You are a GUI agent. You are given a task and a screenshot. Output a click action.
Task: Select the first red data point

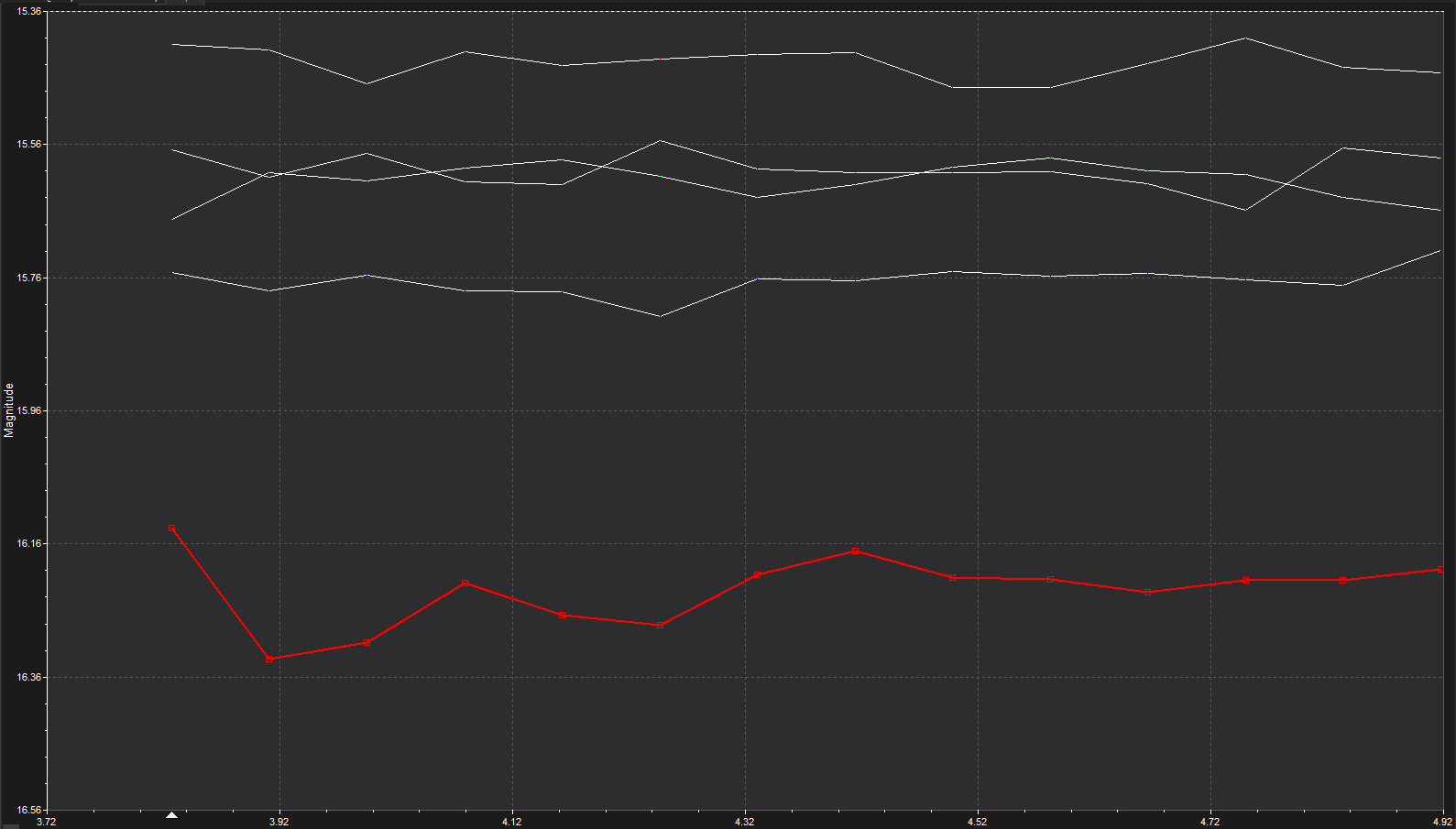coord(172,529)
